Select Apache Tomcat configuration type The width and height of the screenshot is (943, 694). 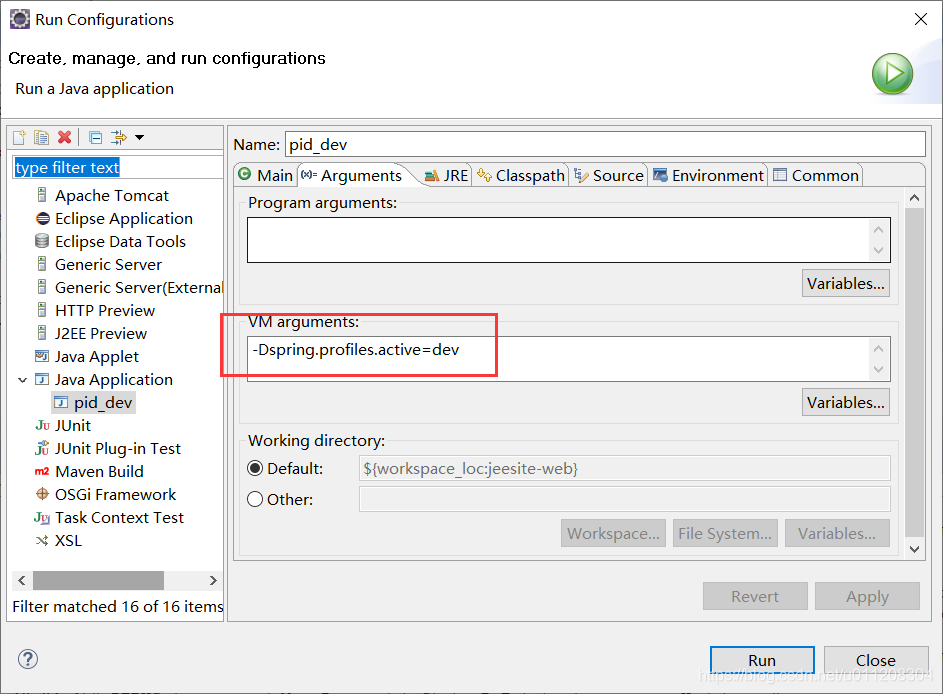[x=112, y=195]
